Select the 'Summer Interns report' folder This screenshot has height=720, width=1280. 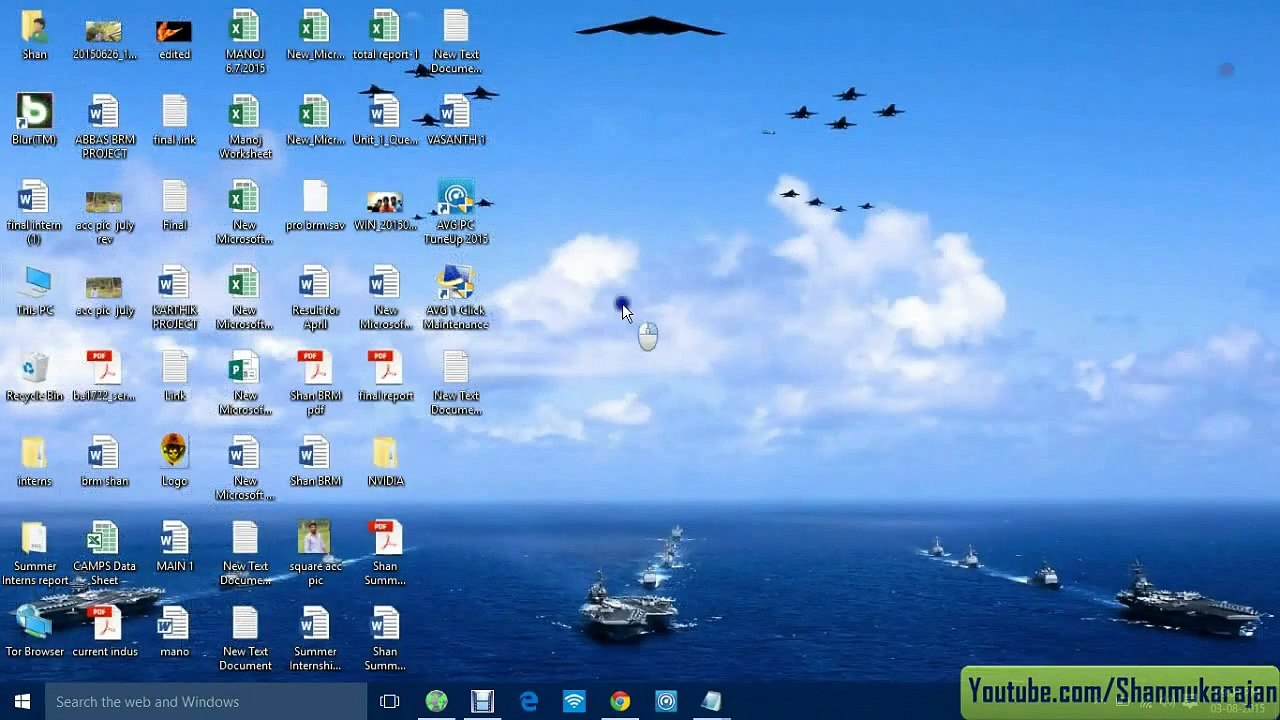pyautogui.click(x=34, y=553)
